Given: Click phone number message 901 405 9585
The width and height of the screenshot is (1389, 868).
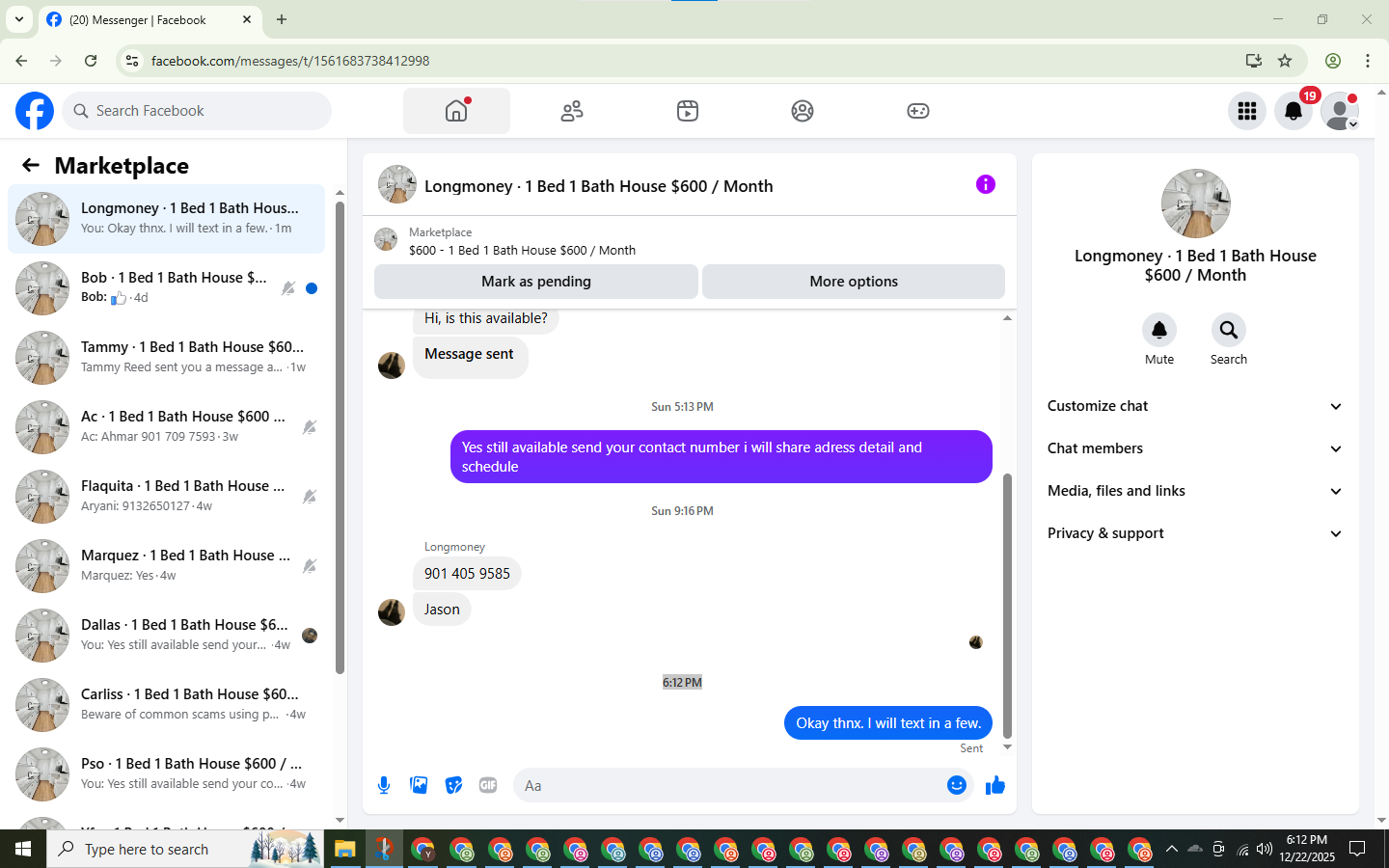Looking at the screenshot, I should click(x=467, y=574).
